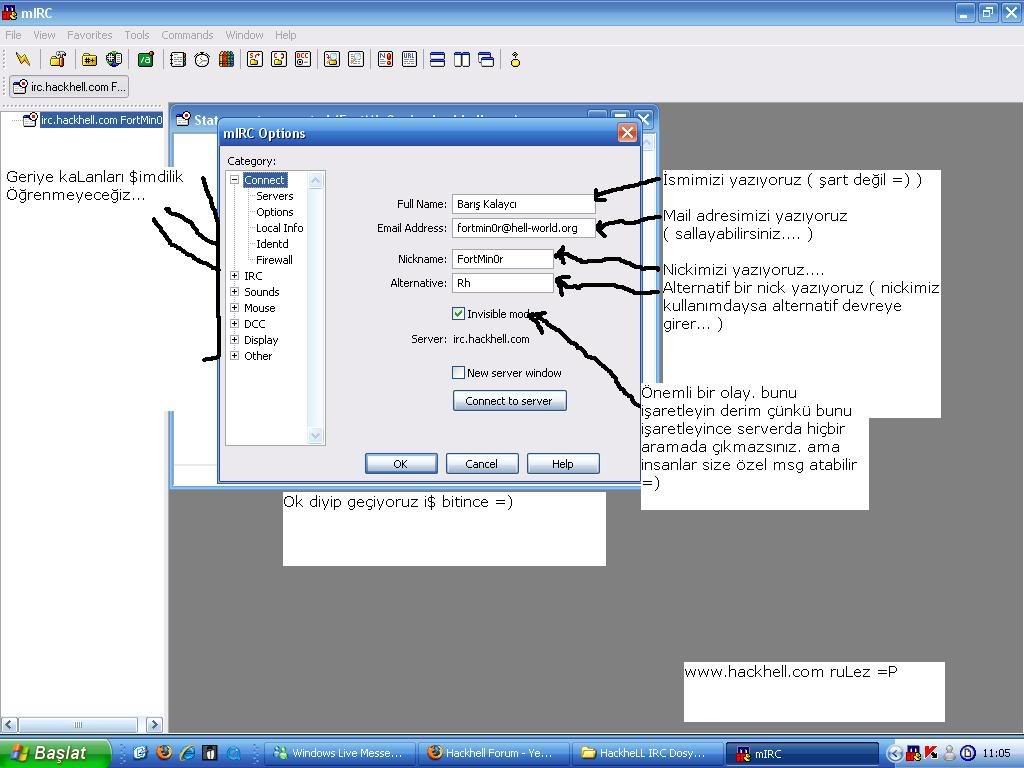The image size is (1024, 768).
Task: Open the Notify list toolbar icon
Action: point(385,59)
